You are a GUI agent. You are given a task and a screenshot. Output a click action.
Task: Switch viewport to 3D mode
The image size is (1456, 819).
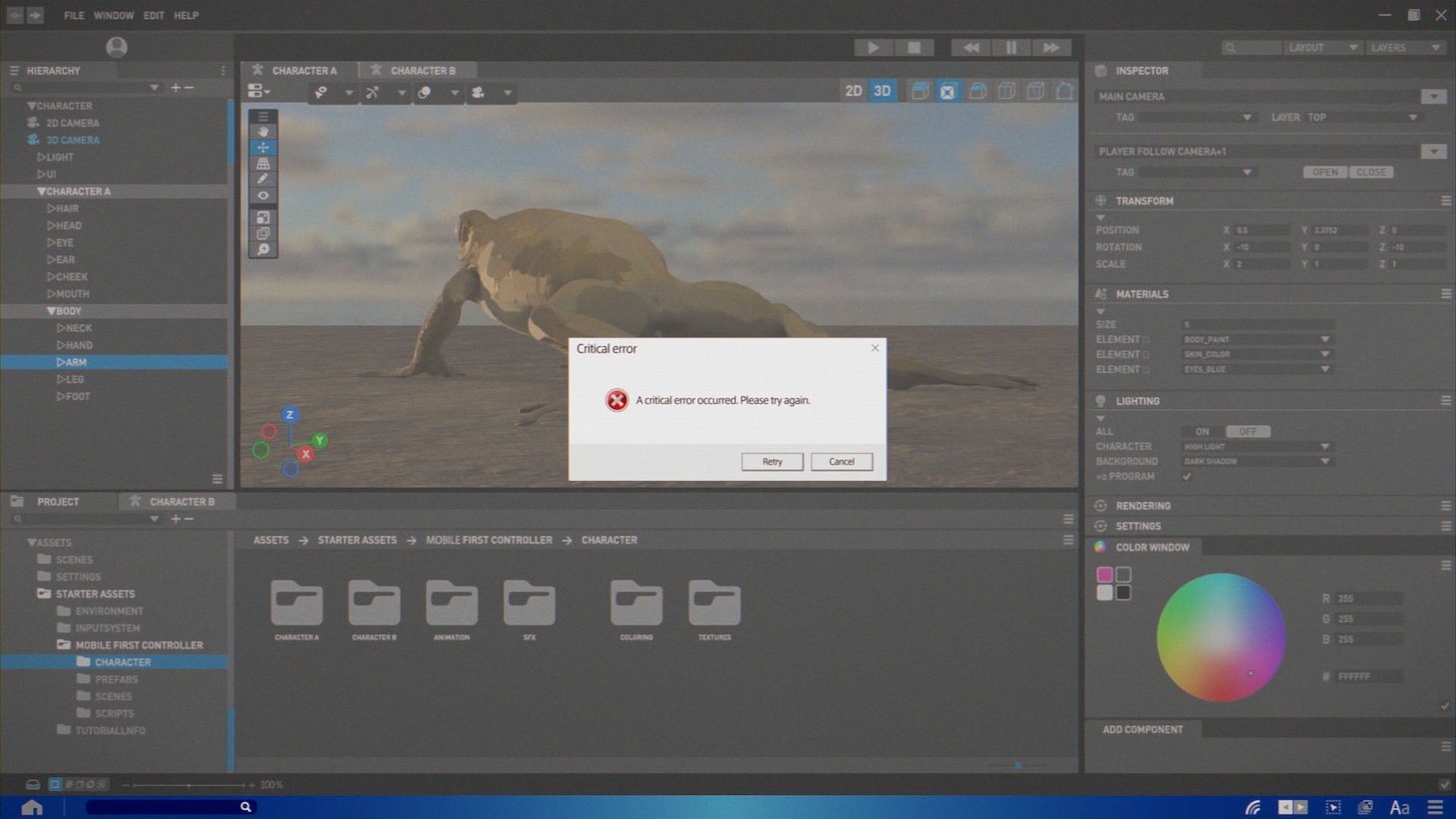click(883, 91)
